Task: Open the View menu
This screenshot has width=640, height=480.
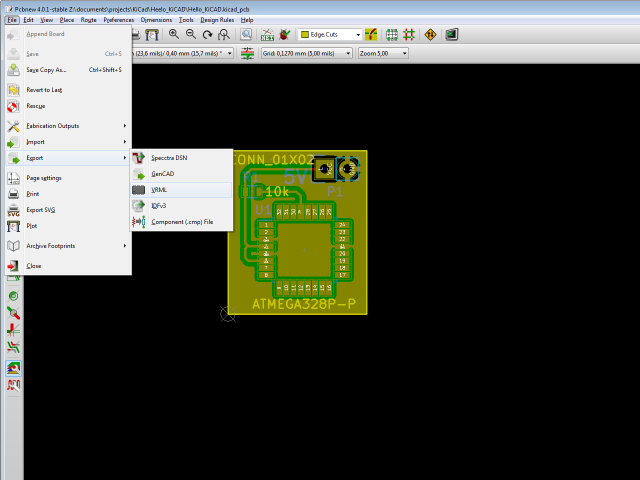Action: click(x=47, y=20)
